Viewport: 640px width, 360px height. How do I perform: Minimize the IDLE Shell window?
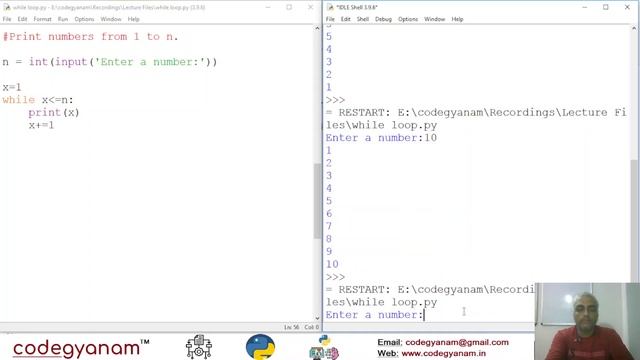584,7
